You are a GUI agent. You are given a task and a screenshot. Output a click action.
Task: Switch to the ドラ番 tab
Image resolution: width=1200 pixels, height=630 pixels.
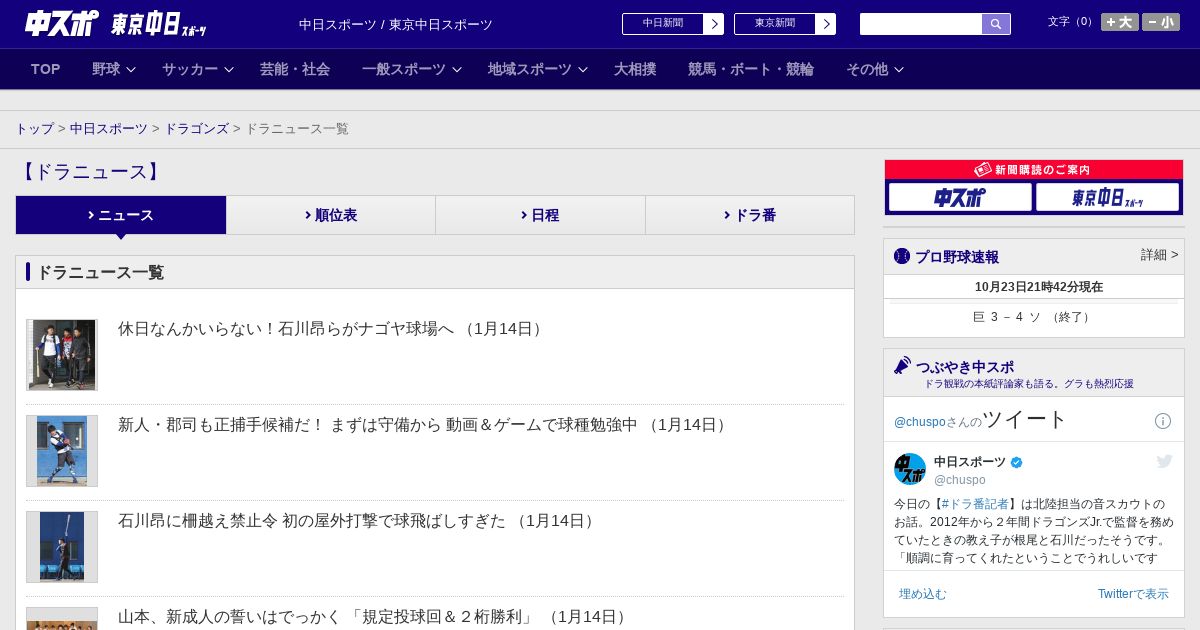point(750,215)
